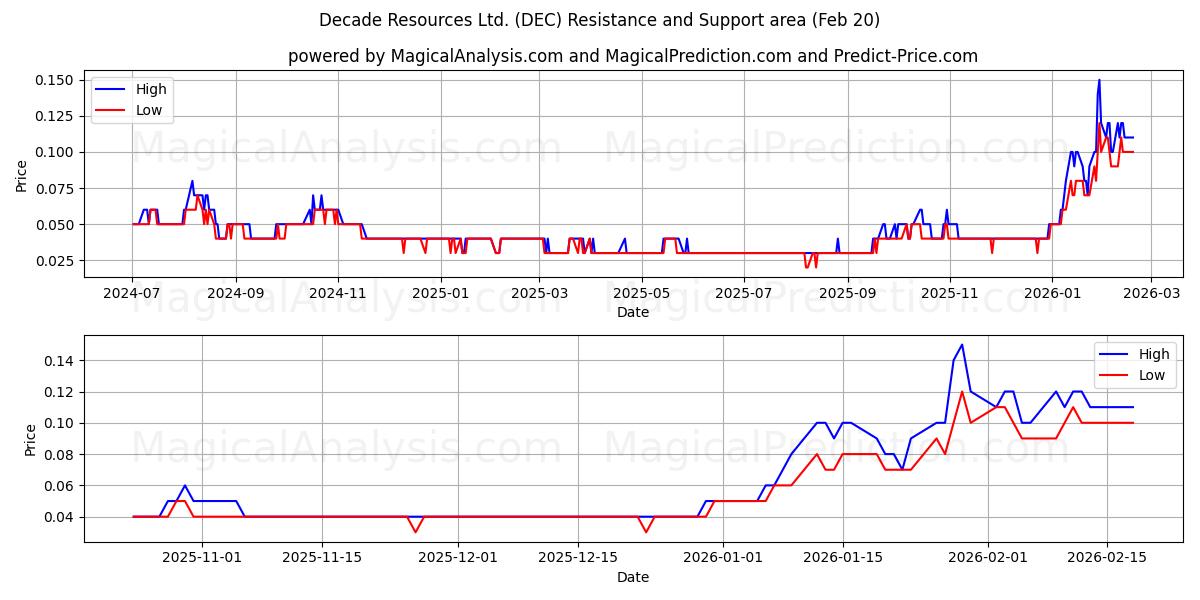Click the '0.100' y-axis tick label
The image size is (1200, 600).
pos(57,152)
